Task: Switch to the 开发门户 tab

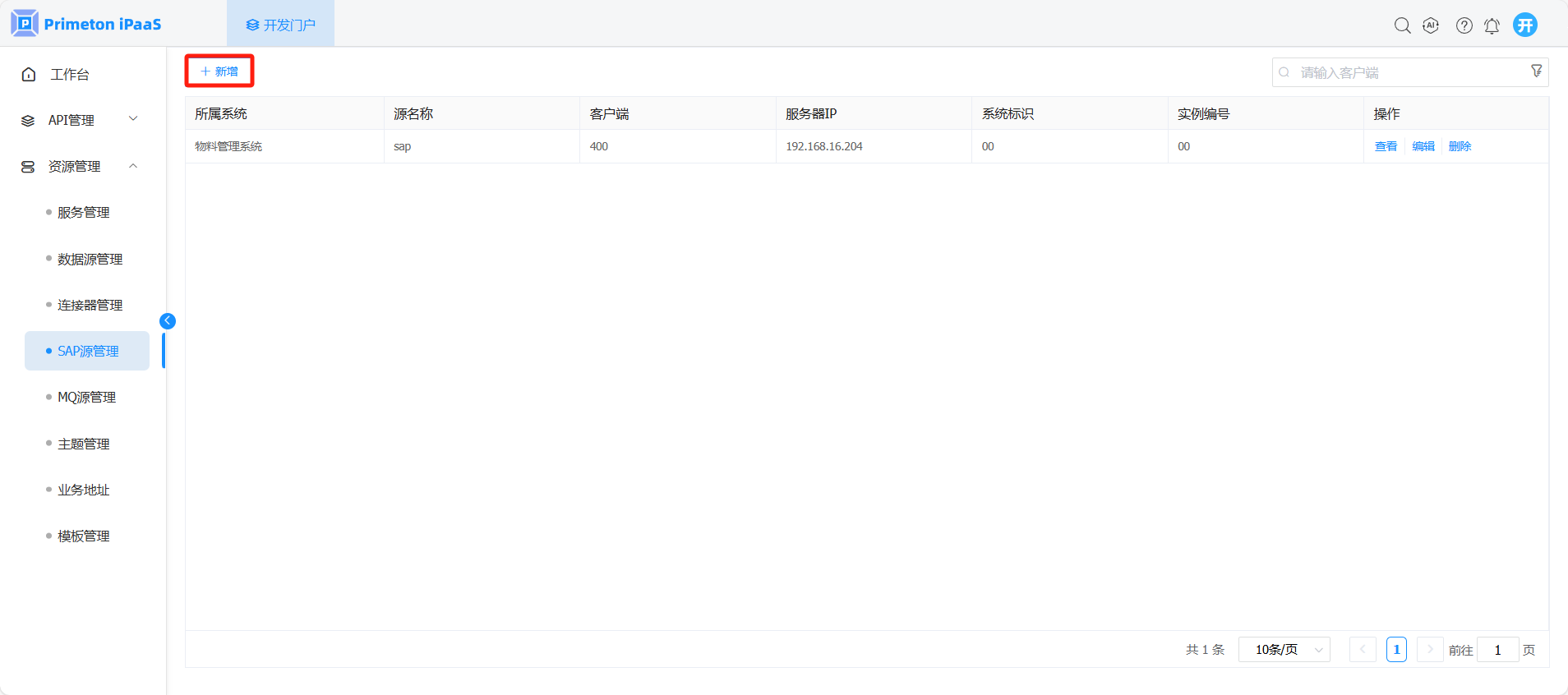Action: click(280, 25)
